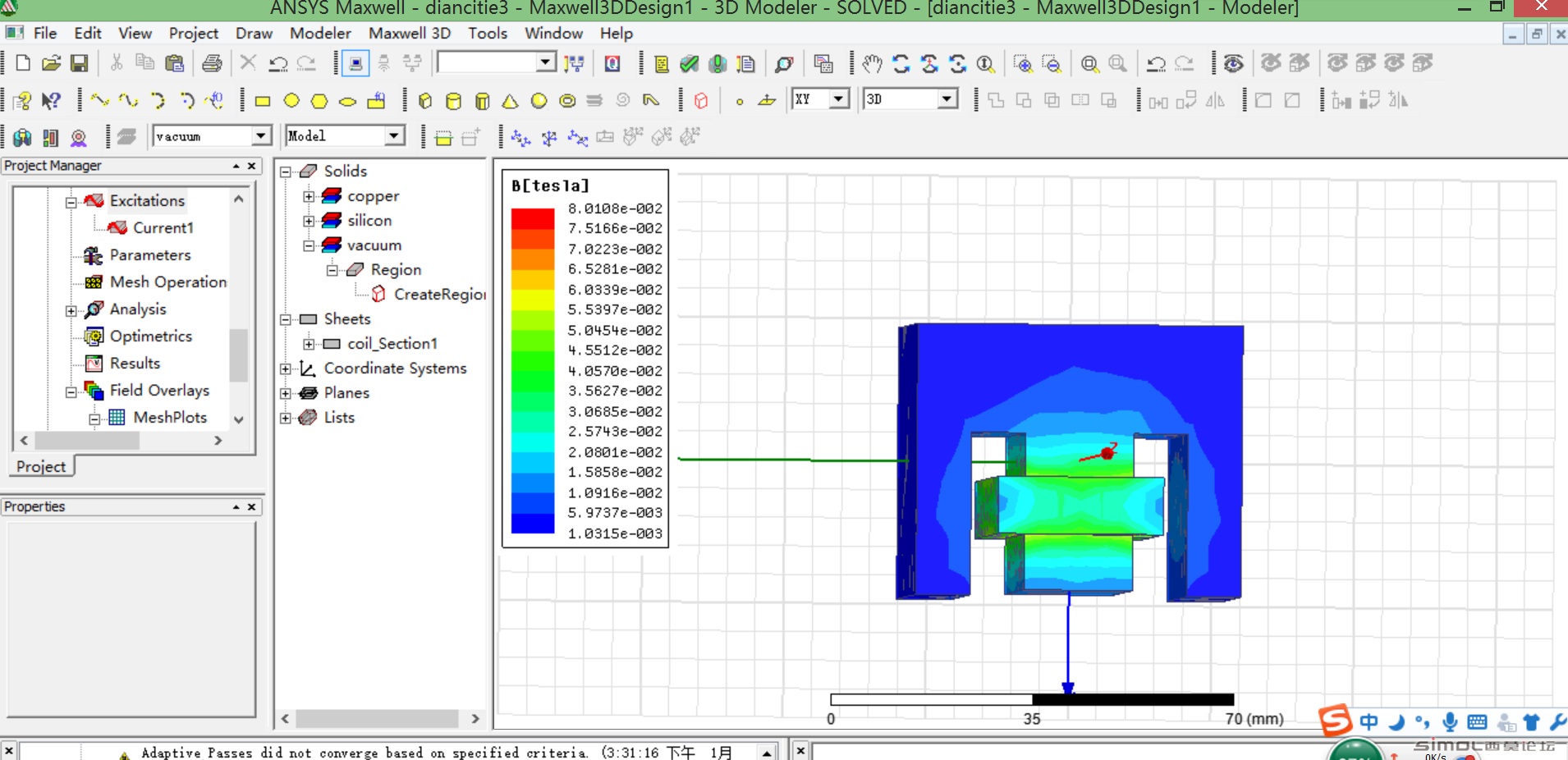The height and width of the screenshot is (760, 1568).
Task: Open the Model selection mode dropdown
Action: coord(395,135)
